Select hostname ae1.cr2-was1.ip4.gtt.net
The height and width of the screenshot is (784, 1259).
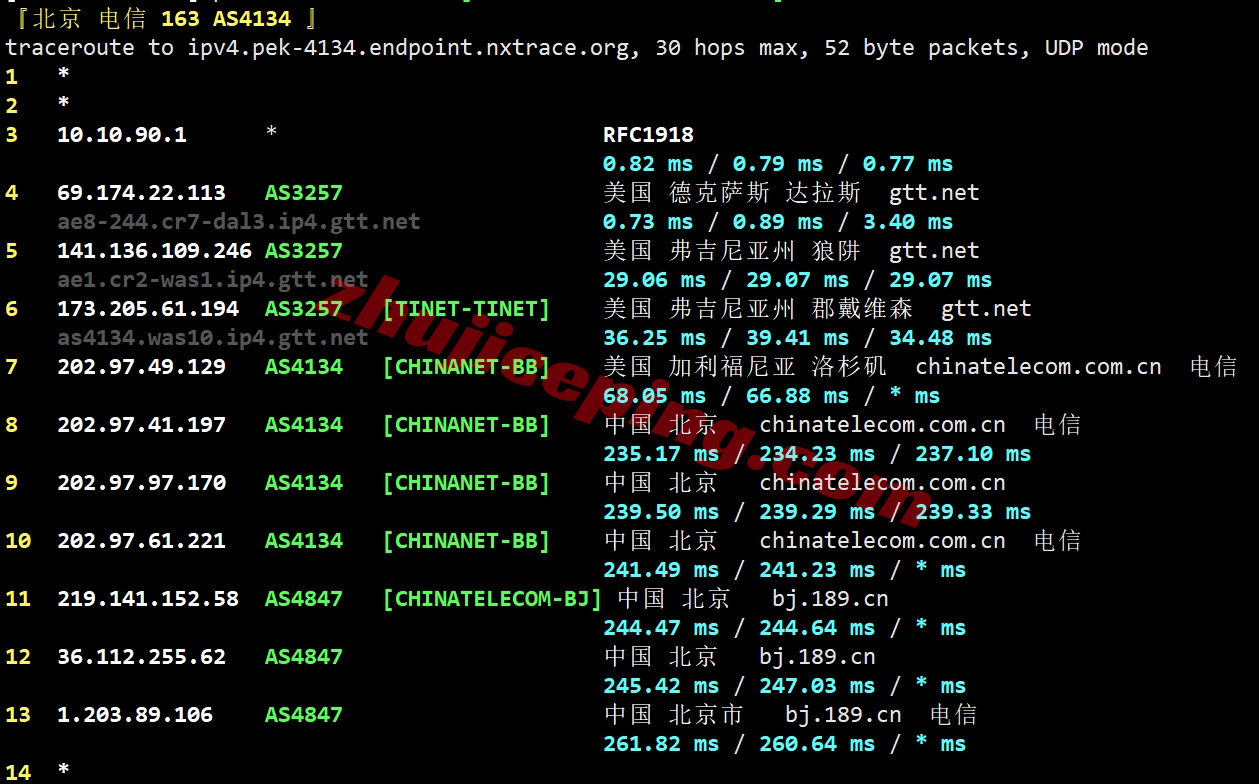click(x=212, y=280)
